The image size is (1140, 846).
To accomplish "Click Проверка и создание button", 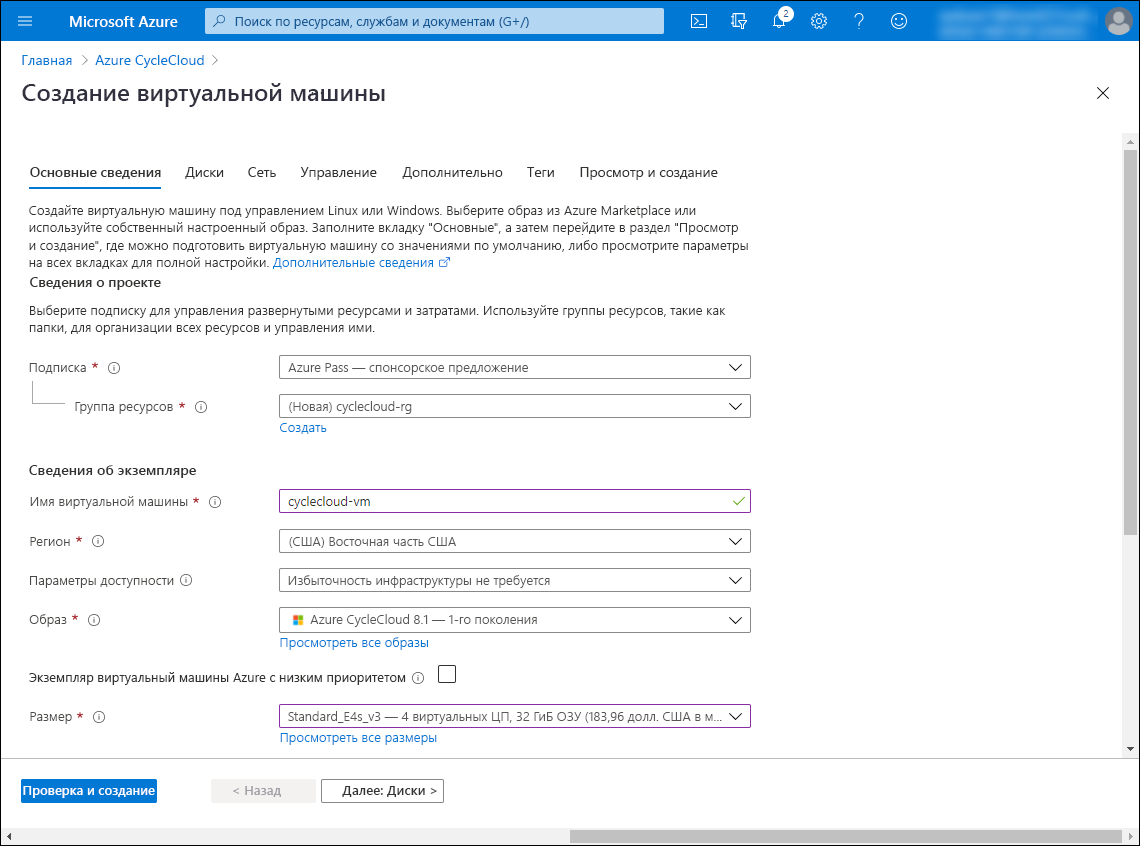I will pyautogui.click(x=89, y=791).
